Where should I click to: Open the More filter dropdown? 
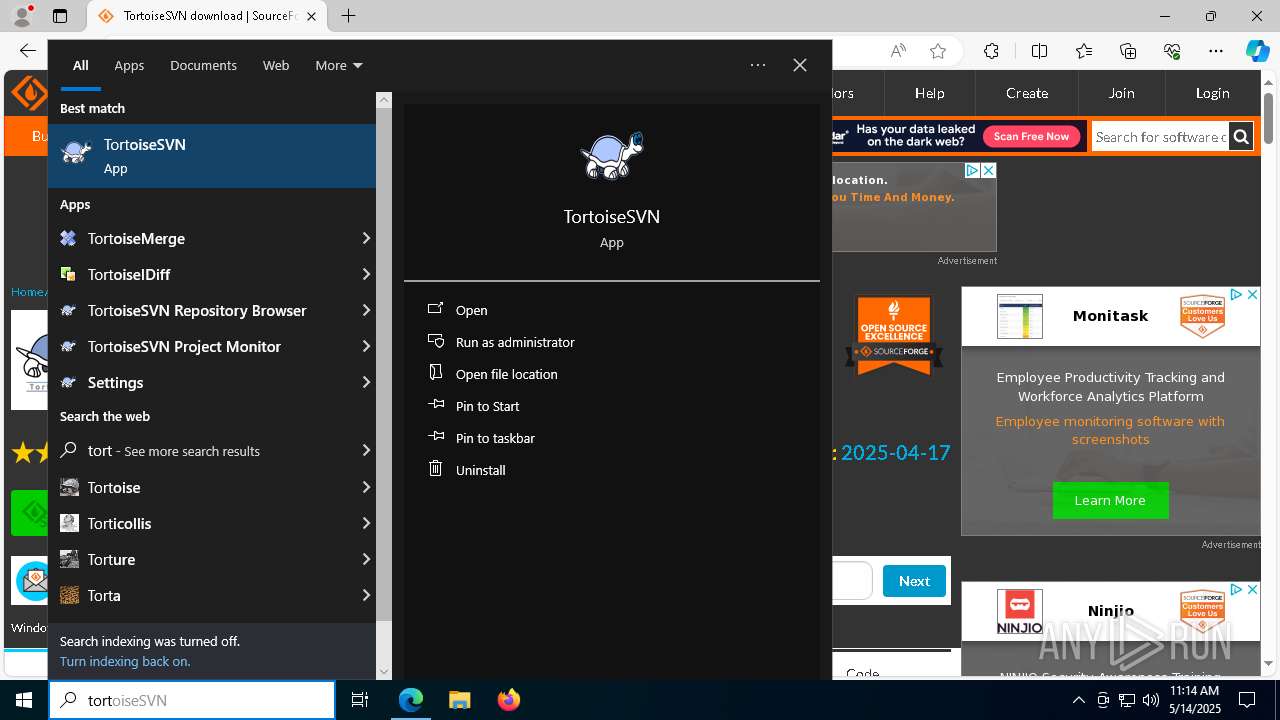point(339,65)
